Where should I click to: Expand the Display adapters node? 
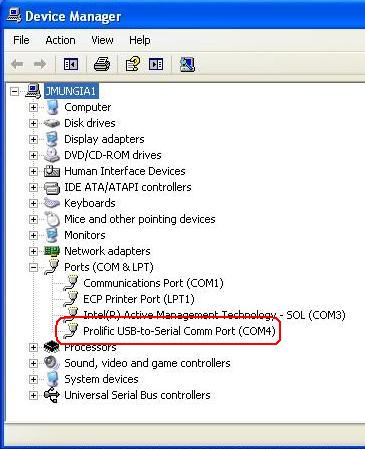tap(33, 139)
